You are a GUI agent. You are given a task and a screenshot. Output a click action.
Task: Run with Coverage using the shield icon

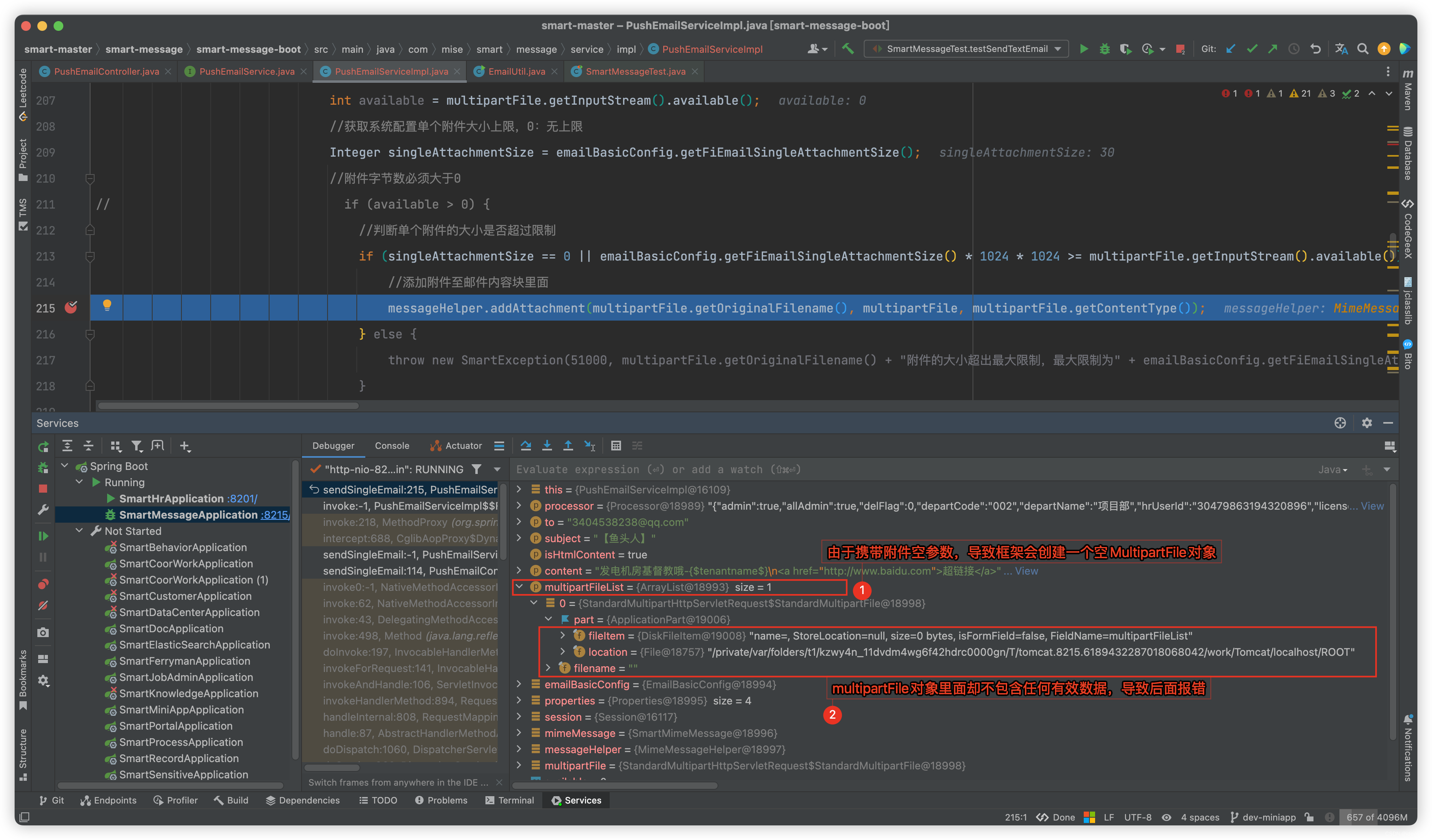(x=1126, y=49)
